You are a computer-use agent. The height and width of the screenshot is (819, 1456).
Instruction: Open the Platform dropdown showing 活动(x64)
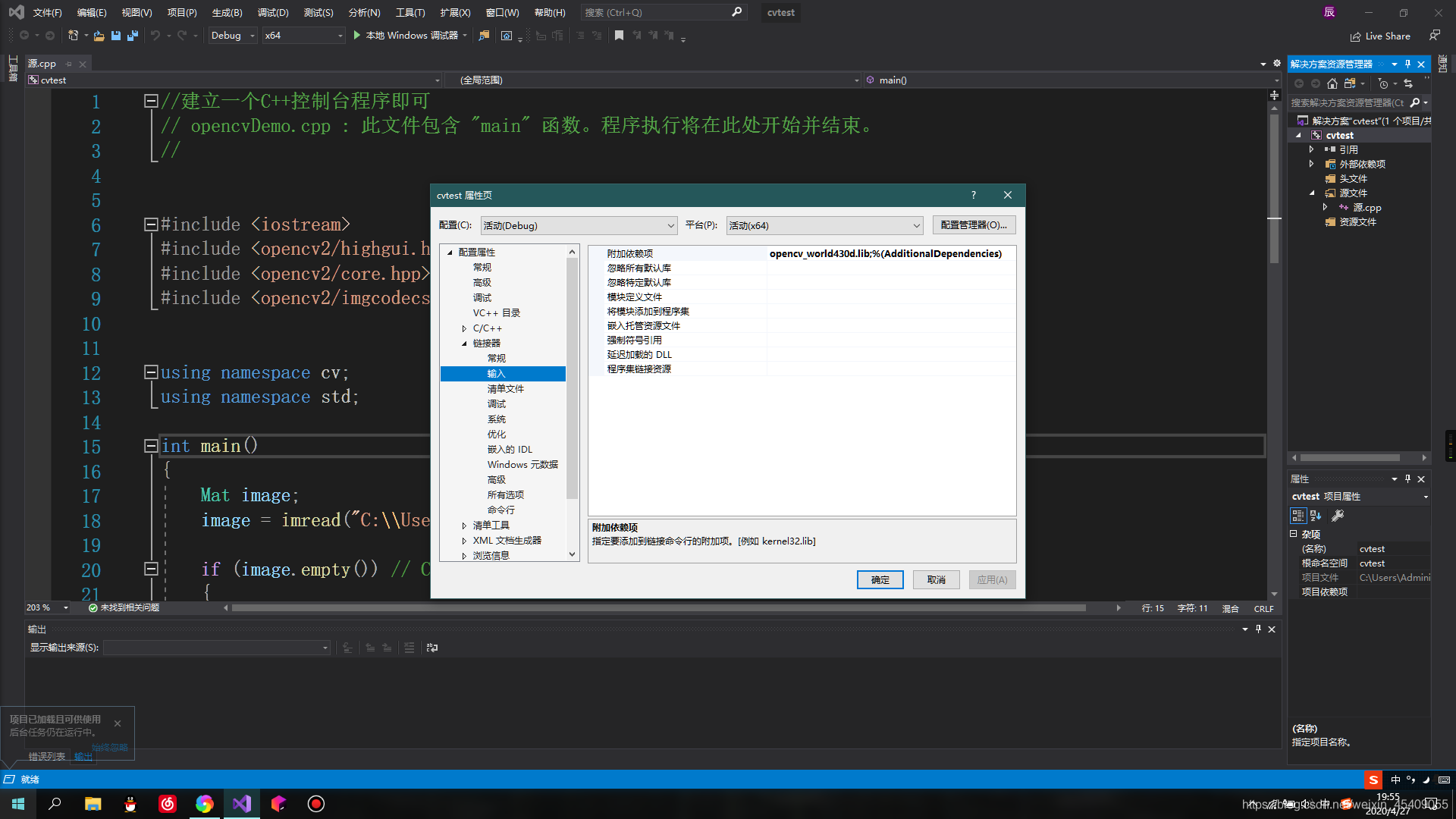tap(824, 225)
